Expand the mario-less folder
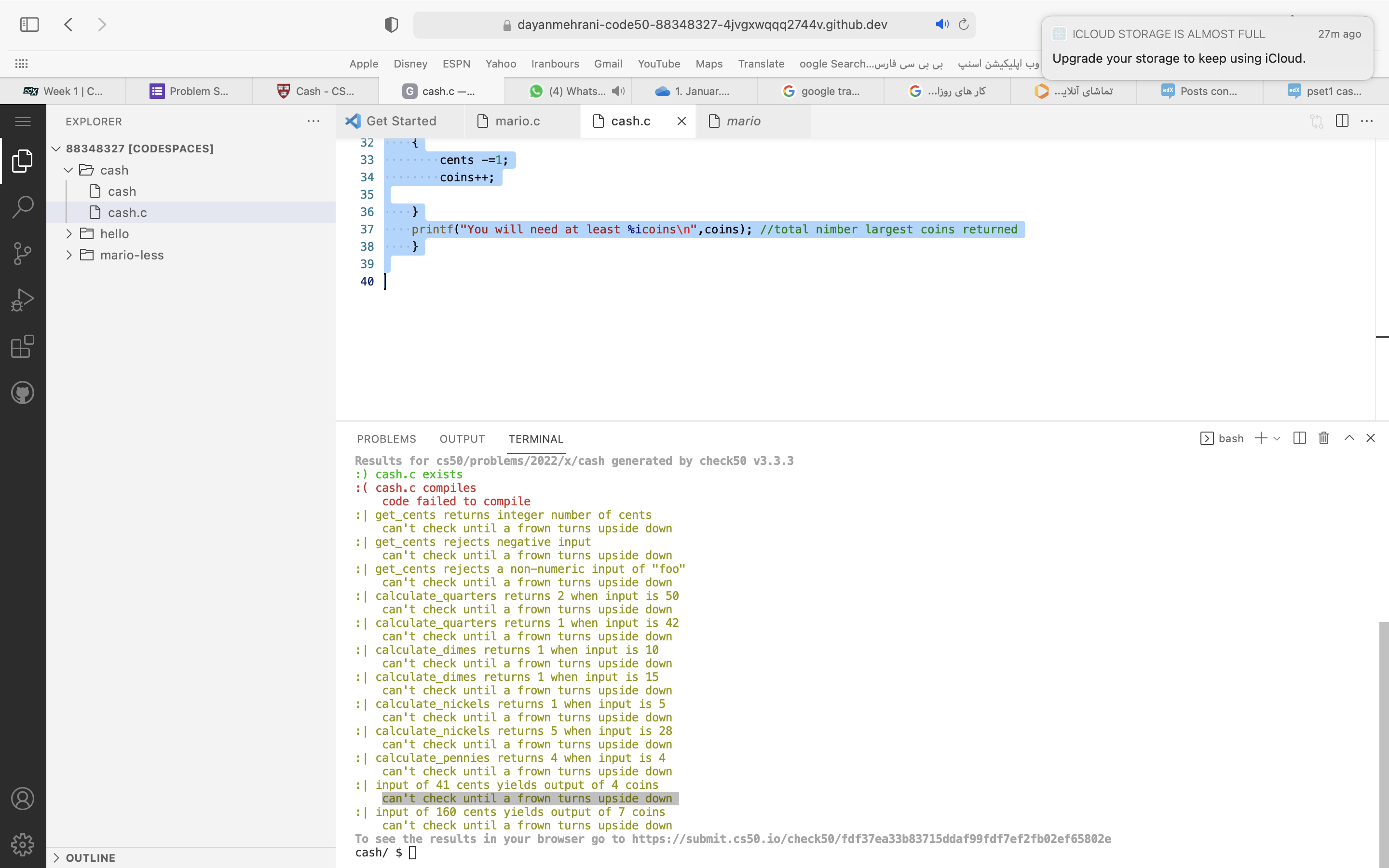 [69, 255]
